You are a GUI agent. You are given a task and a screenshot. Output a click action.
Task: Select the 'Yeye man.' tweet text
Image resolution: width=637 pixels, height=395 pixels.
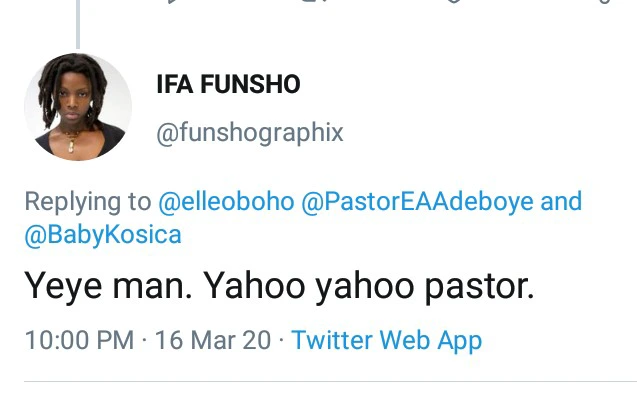(108, 286)
